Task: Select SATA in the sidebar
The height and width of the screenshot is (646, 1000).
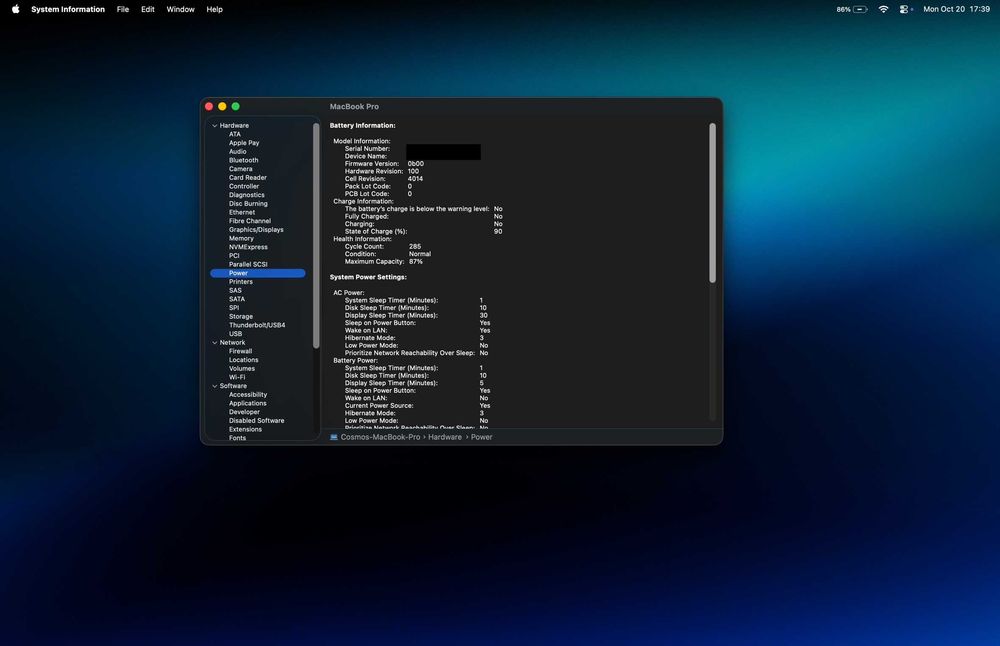Action: (237, 299)
